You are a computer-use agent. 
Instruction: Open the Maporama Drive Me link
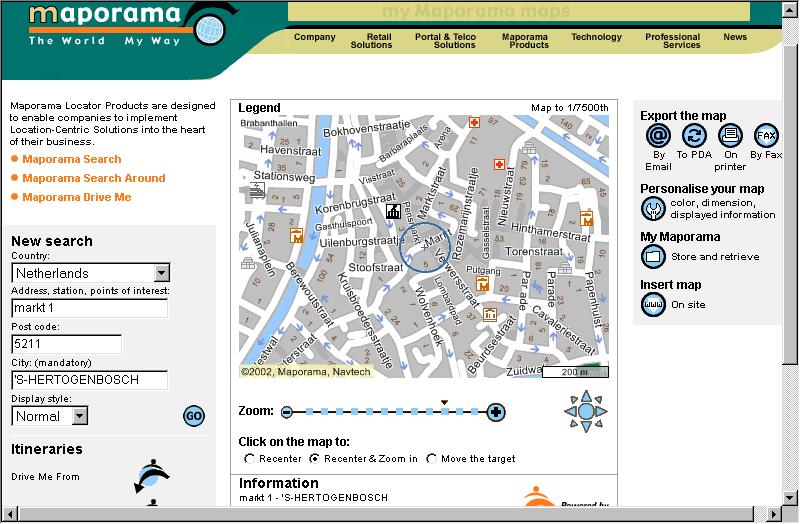click(77, 197)
